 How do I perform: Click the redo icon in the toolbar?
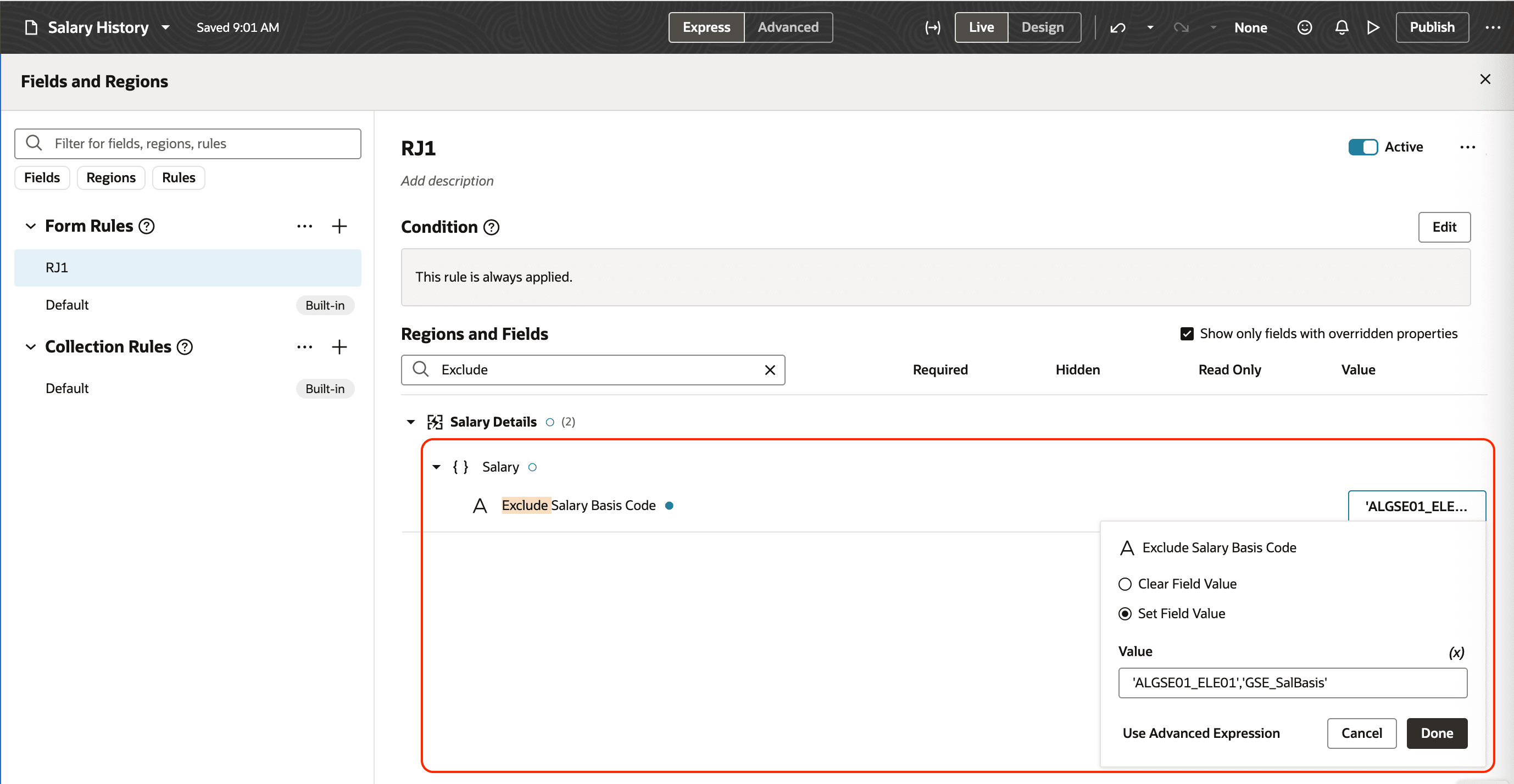point(1181,27)
